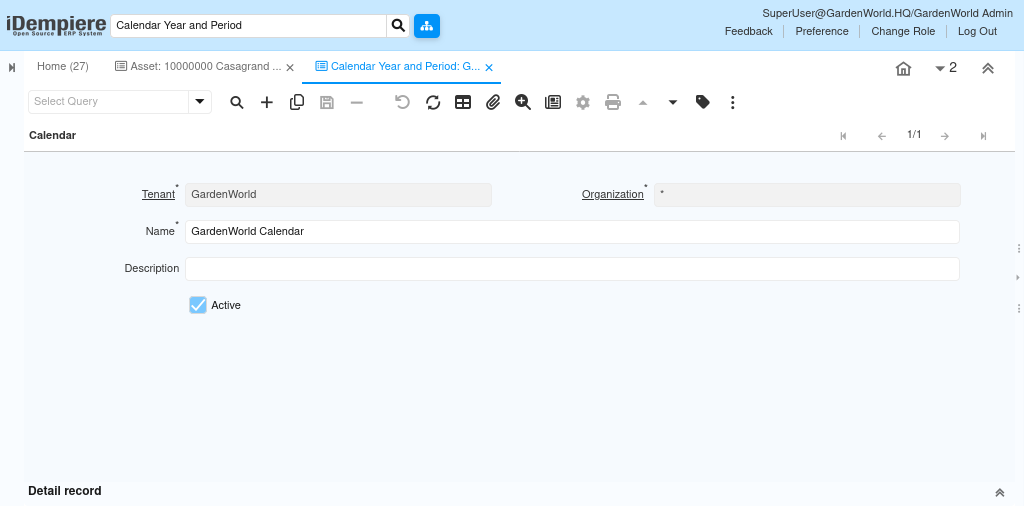Click the Change Role link
This screenshot has width=1024, height=506.
point(903,31)
